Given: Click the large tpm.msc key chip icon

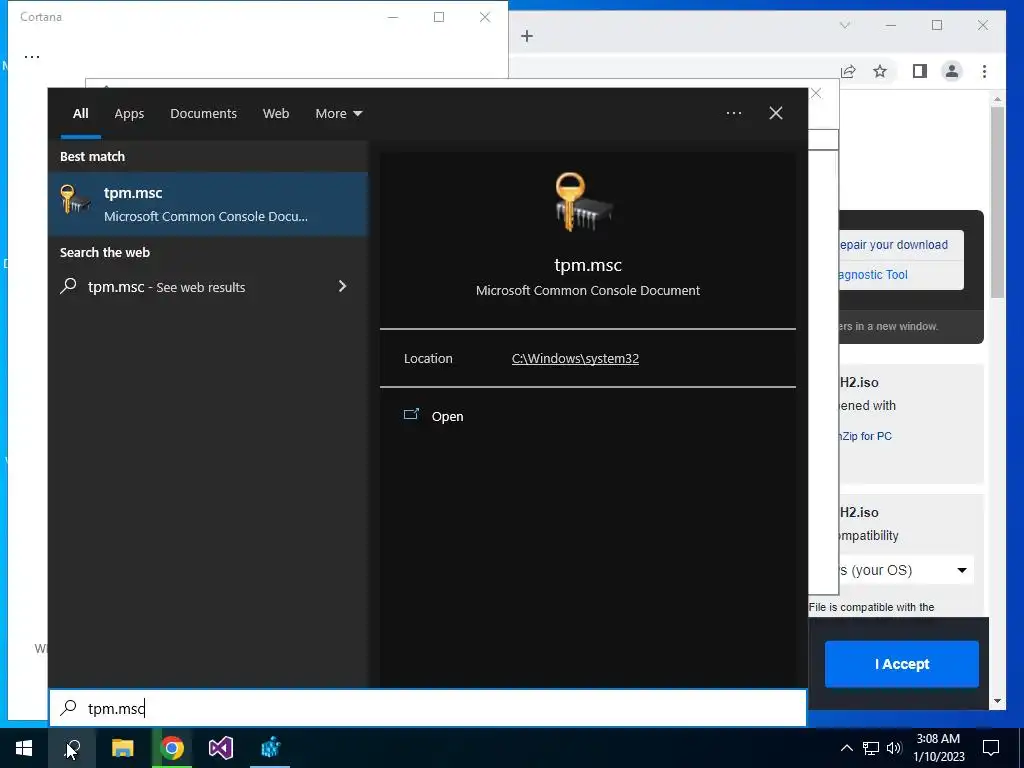Looking at the screenshot, I should [584, 202].
